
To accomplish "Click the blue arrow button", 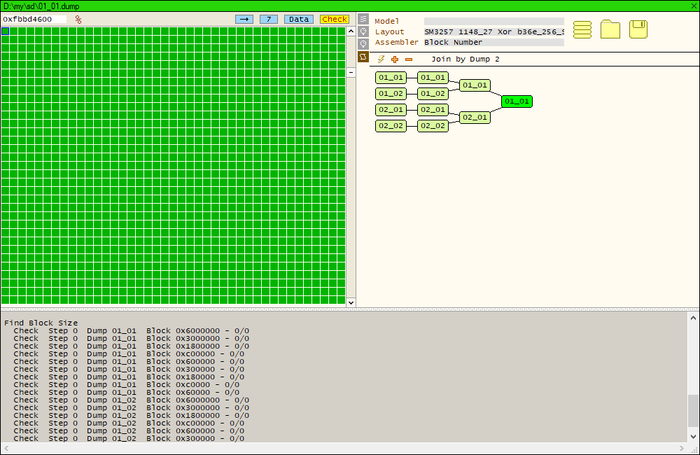I will (244, 19).
